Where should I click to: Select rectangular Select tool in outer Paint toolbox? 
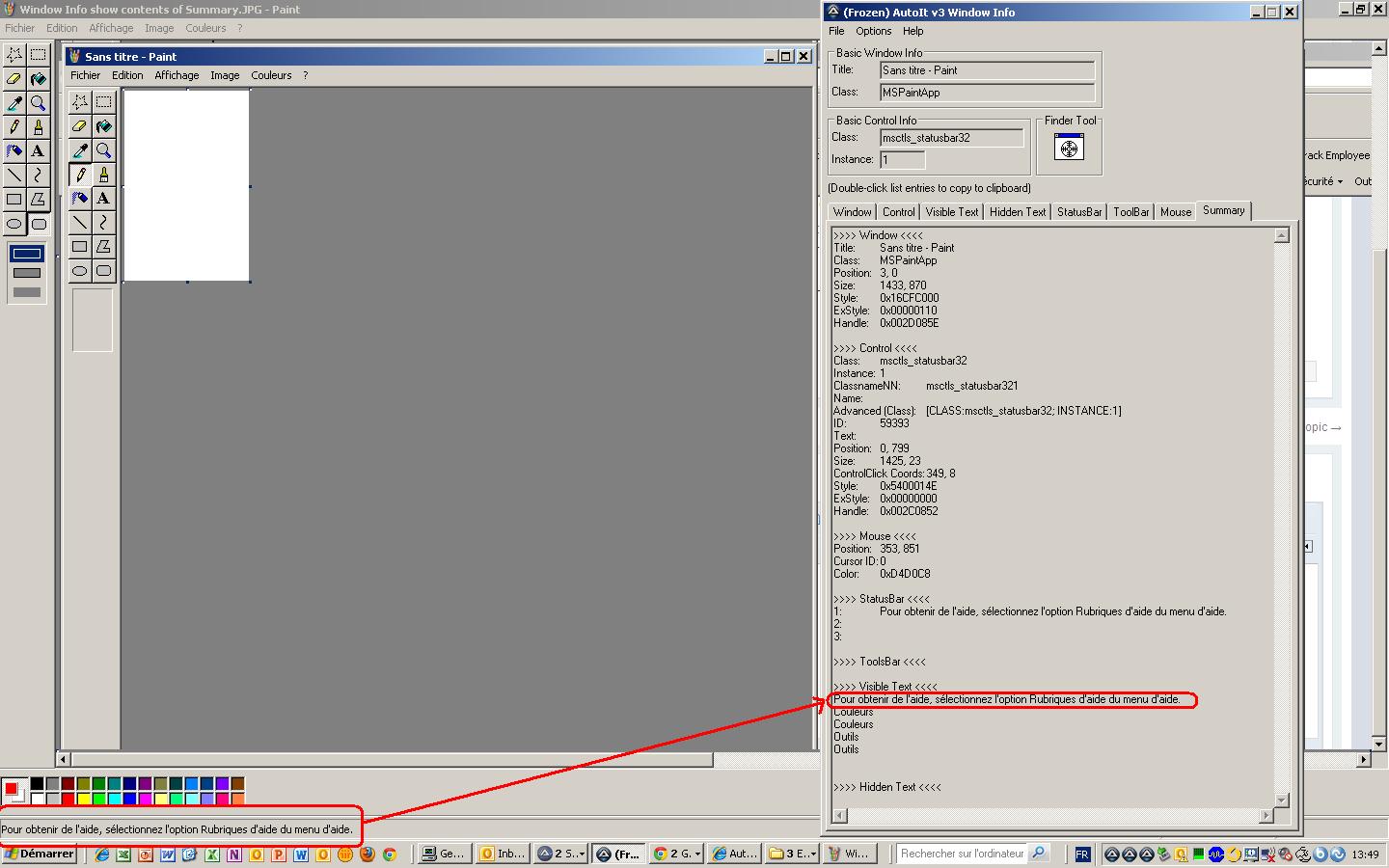(38, 55)
